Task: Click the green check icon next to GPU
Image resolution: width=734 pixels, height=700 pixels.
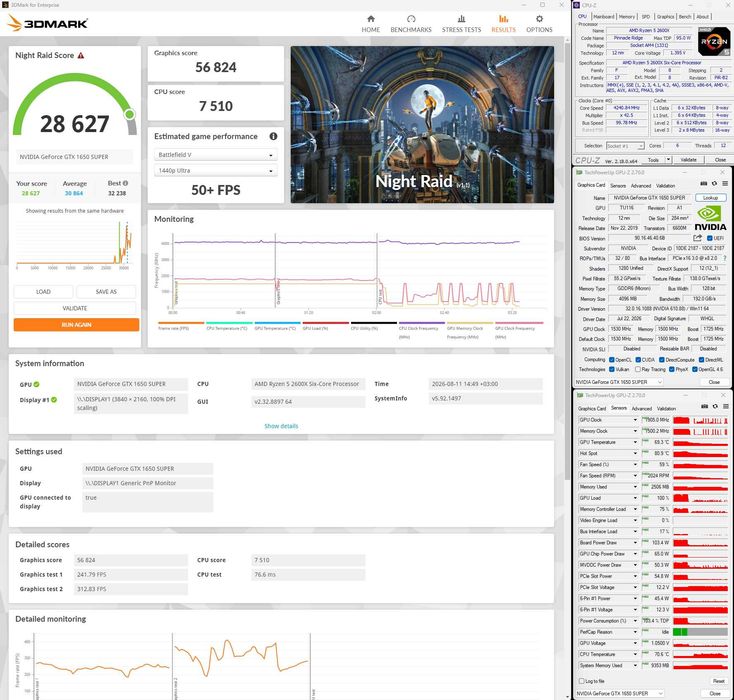Action: tap(37, 384)
